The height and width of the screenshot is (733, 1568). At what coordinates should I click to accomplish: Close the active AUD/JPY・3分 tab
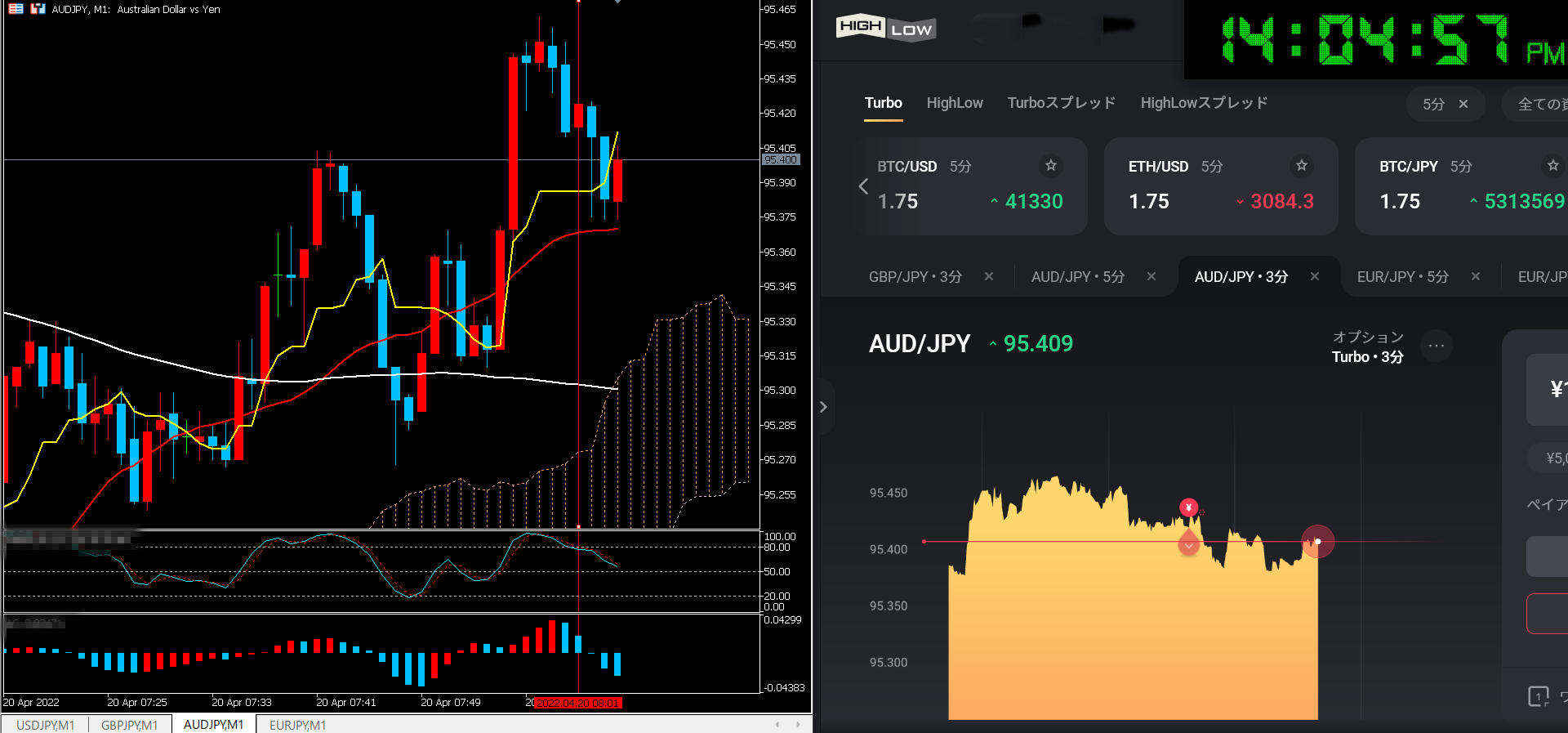(x=1314, y=277)
